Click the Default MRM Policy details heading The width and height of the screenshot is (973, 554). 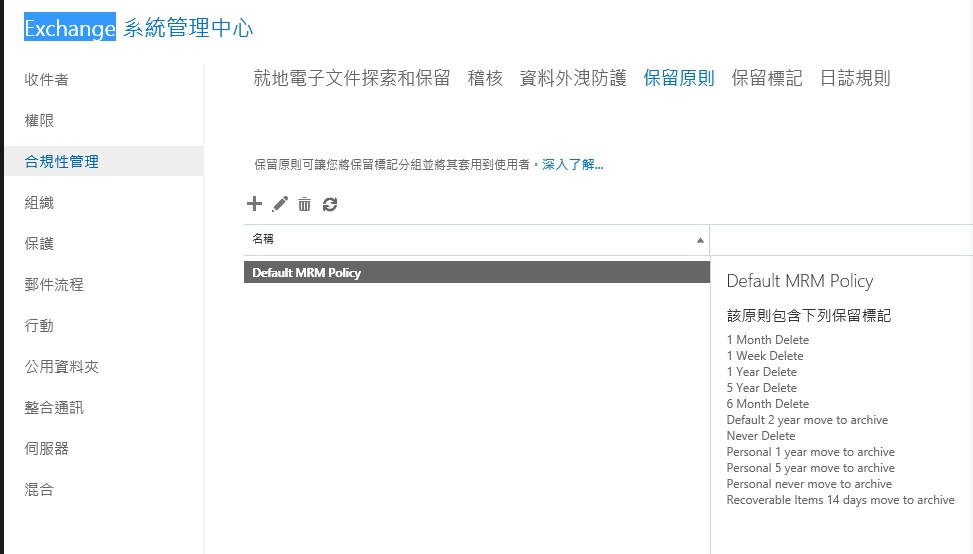pyautogui.click(x=800, y=281)
